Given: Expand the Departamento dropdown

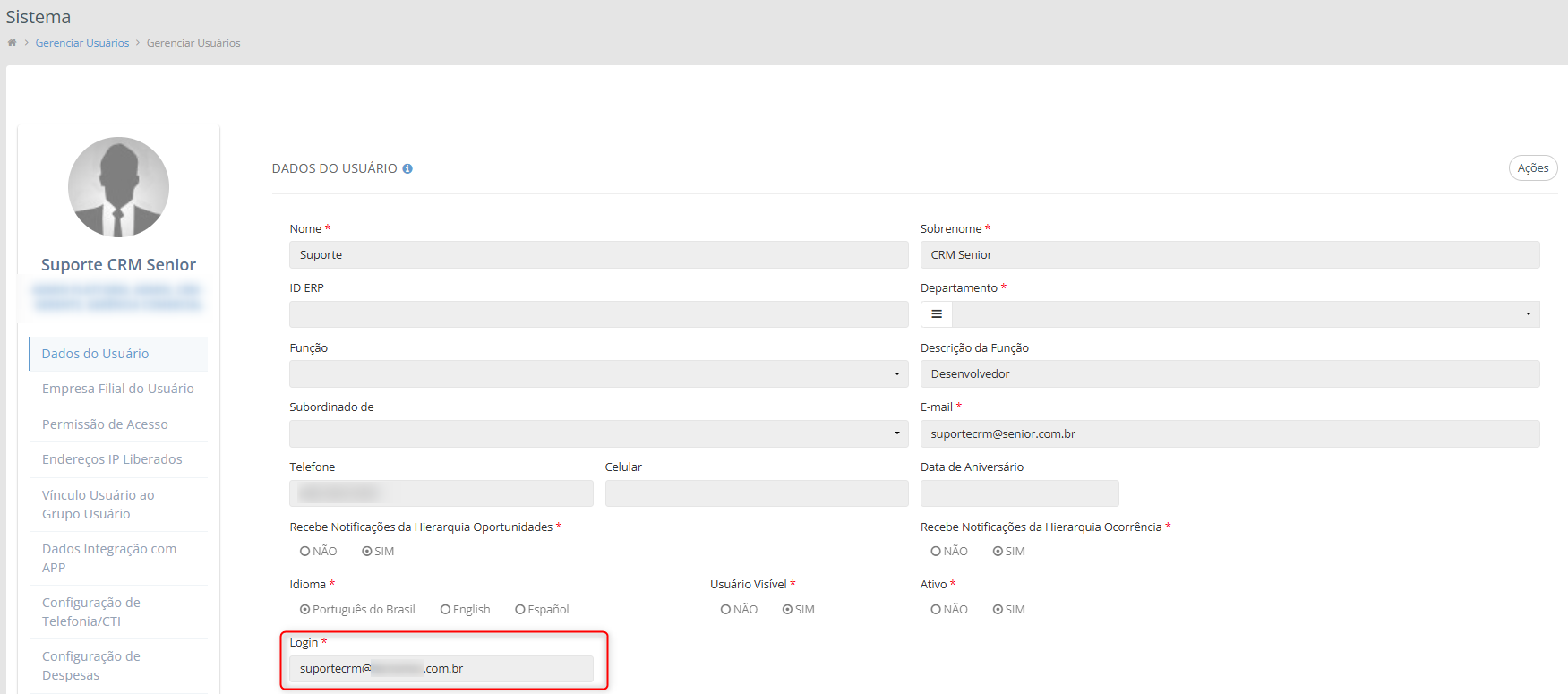Looking at the screenshot, I should [x=1246, y=314].
